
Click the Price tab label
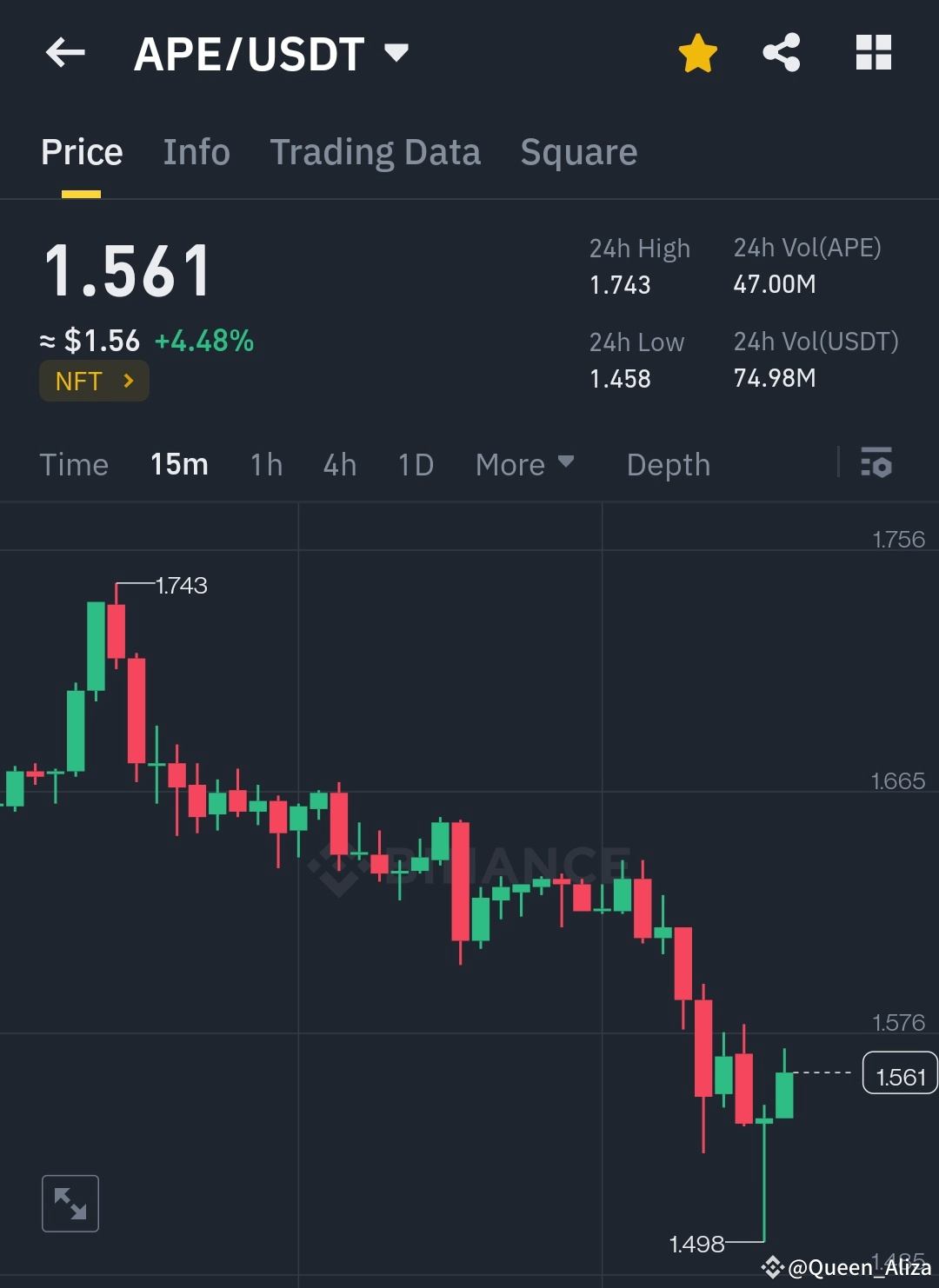point(81,151)
